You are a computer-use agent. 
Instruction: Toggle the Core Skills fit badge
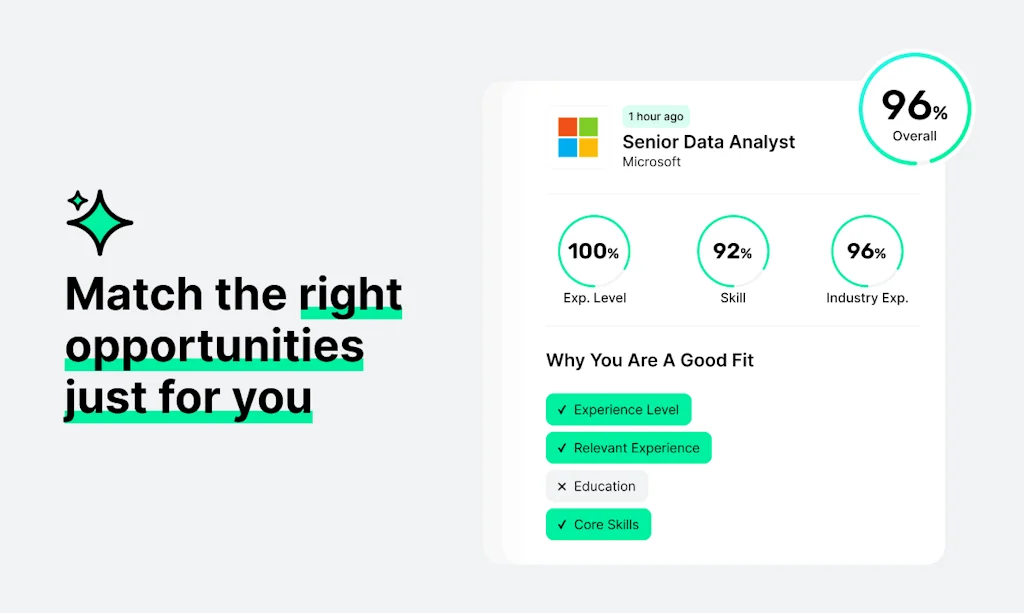(598, 524)
